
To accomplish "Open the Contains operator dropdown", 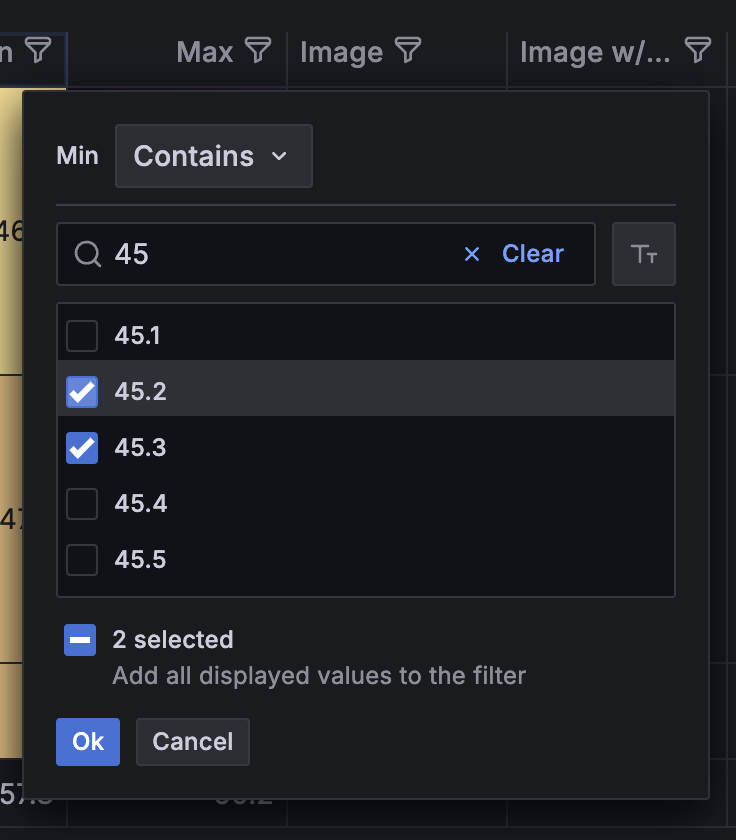I will coord(213,156).
